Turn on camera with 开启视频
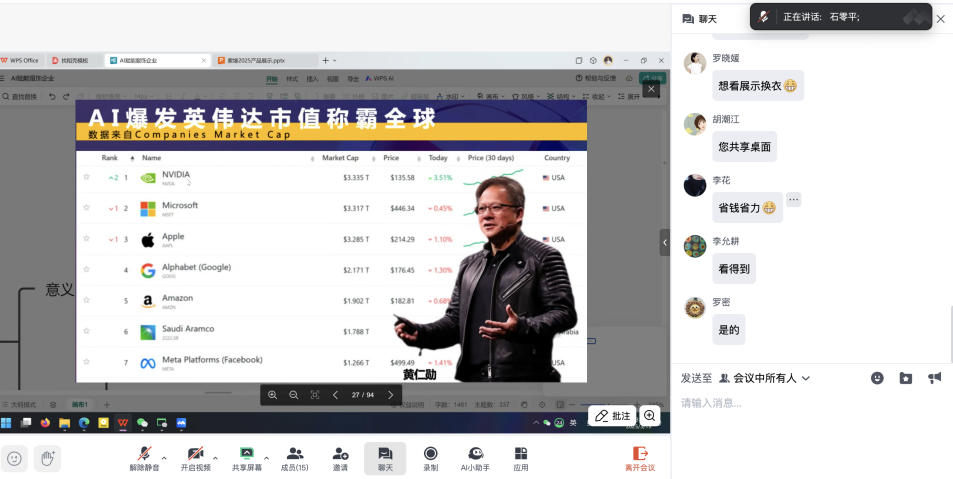Screen dimensions: 953x479 (195, 458)
